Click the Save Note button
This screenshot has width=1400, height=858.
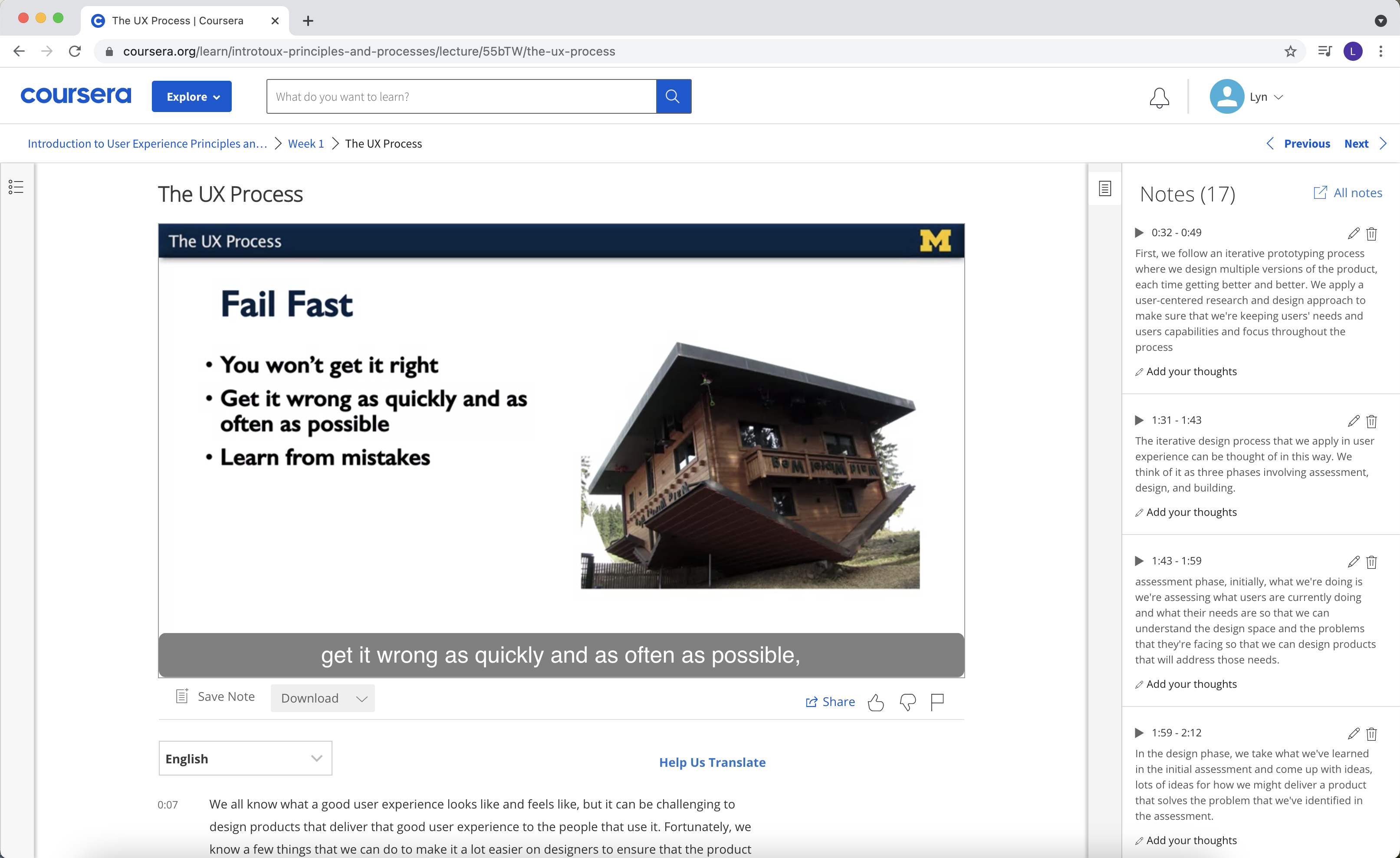[x=216, y=697]
